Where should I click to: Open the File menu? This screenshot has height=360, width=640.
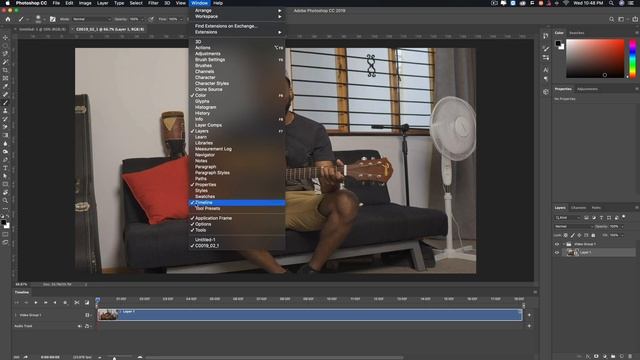(56, 3)
